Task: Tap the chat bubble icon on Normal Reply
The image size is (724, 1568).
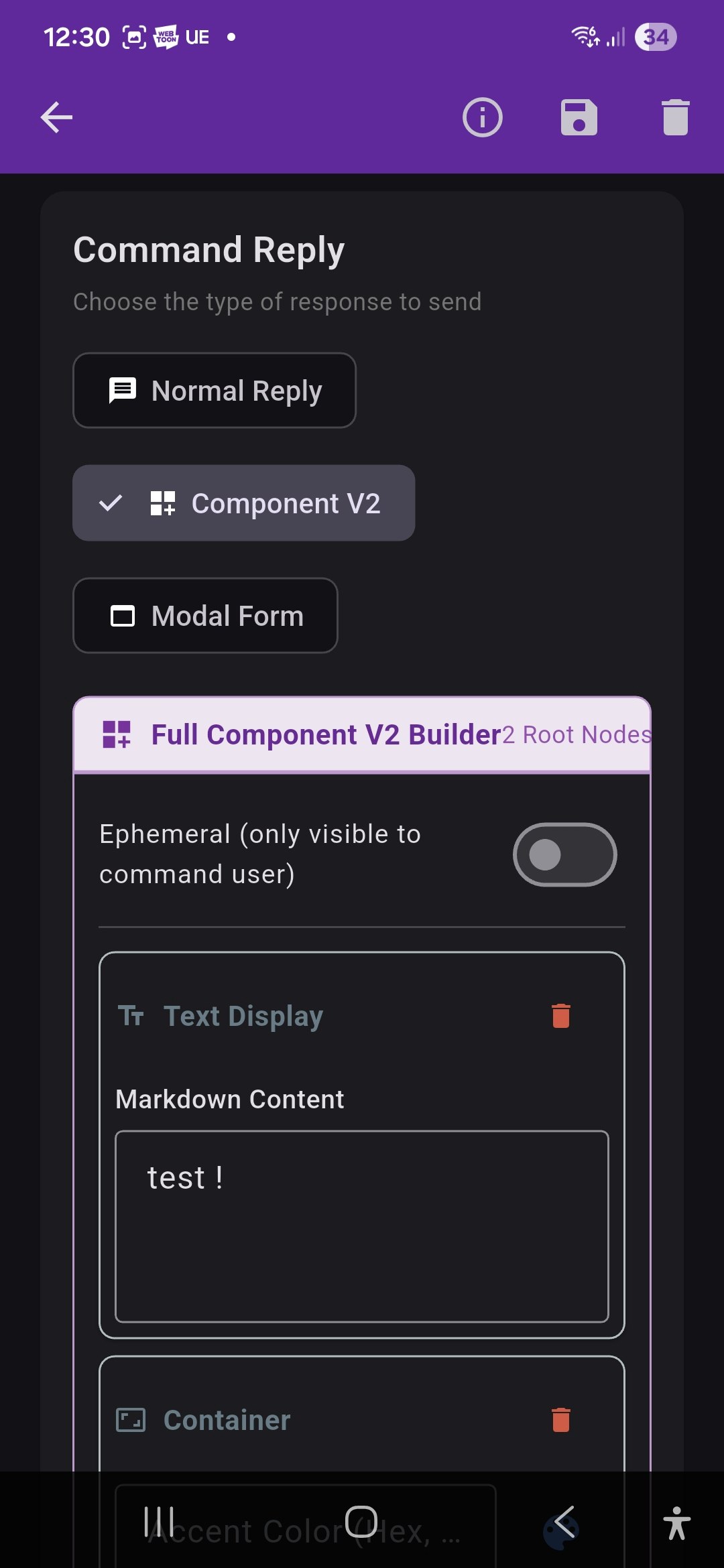Action: [122, 390]
